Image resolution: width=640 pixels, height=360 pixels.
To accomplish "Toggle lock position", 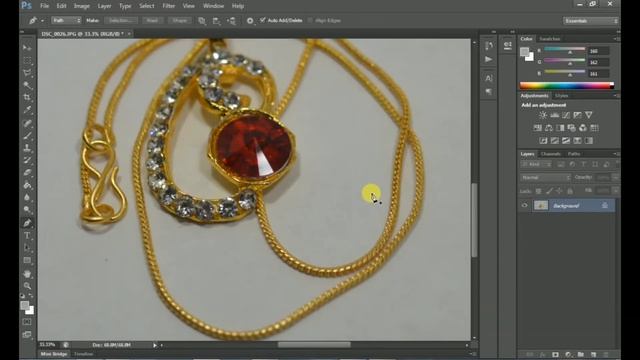I will coord(559,191).
